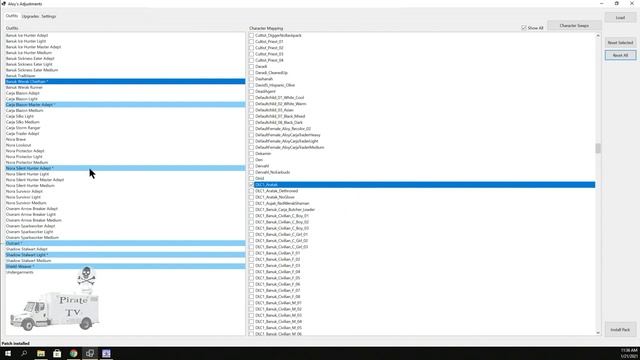Open Character Swaps
The width and height of the screenshot is (640, 360).
(x=574, y=25)
